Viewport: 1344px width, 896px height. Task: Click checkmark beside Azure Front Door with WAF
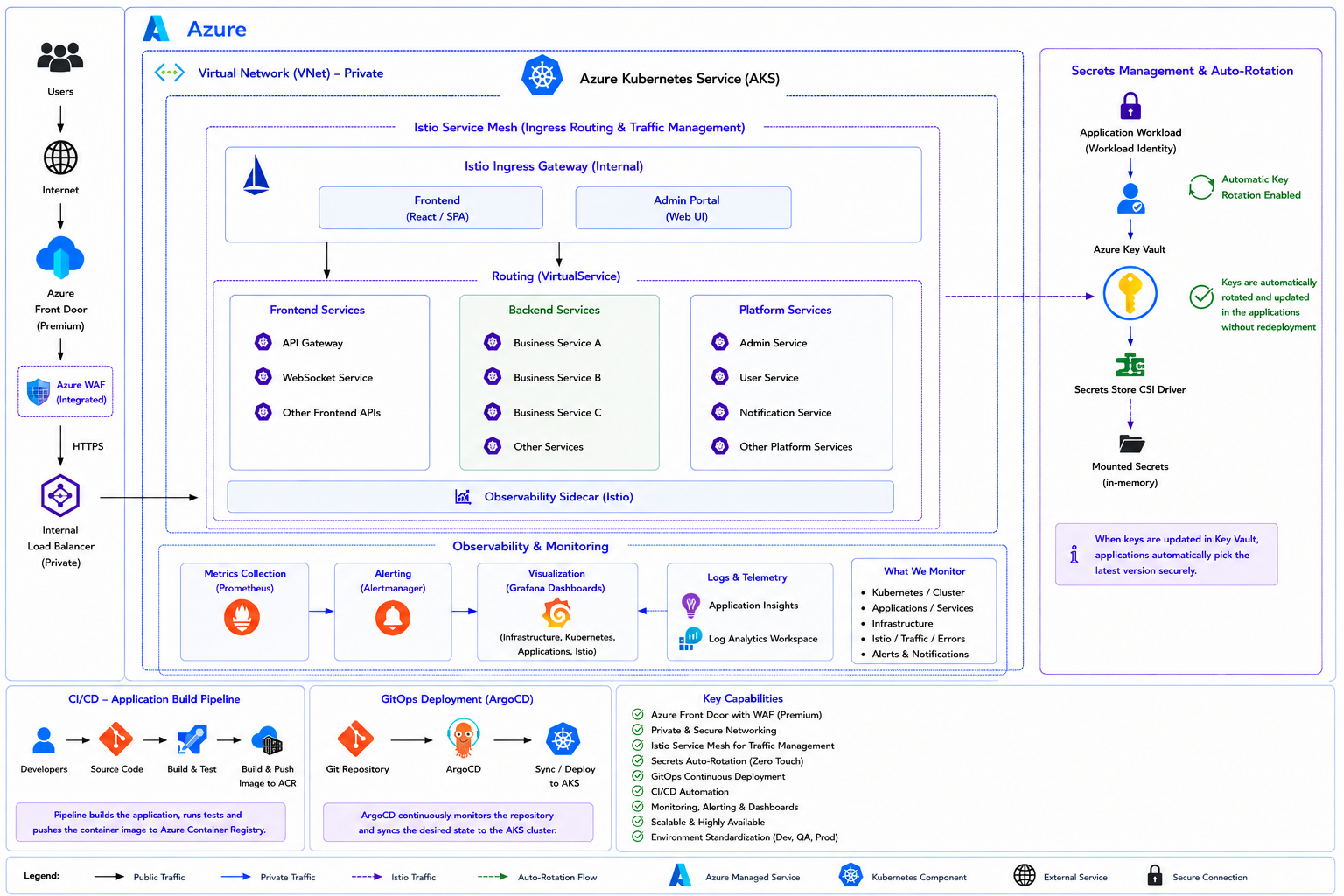[x=638, y=714]
